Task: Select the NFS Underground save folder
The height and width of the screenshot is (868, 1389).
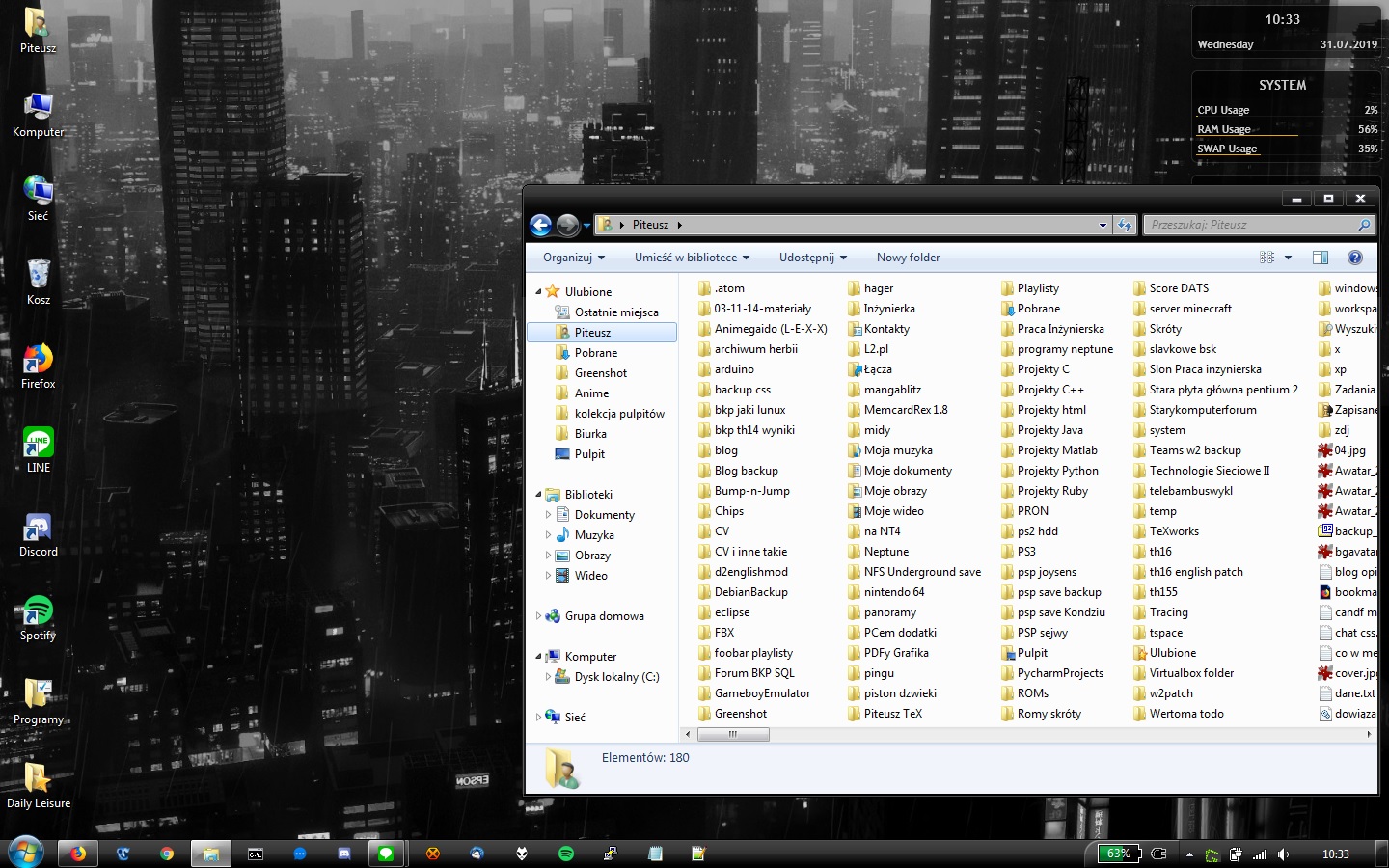Action: (x=913, y=572)
